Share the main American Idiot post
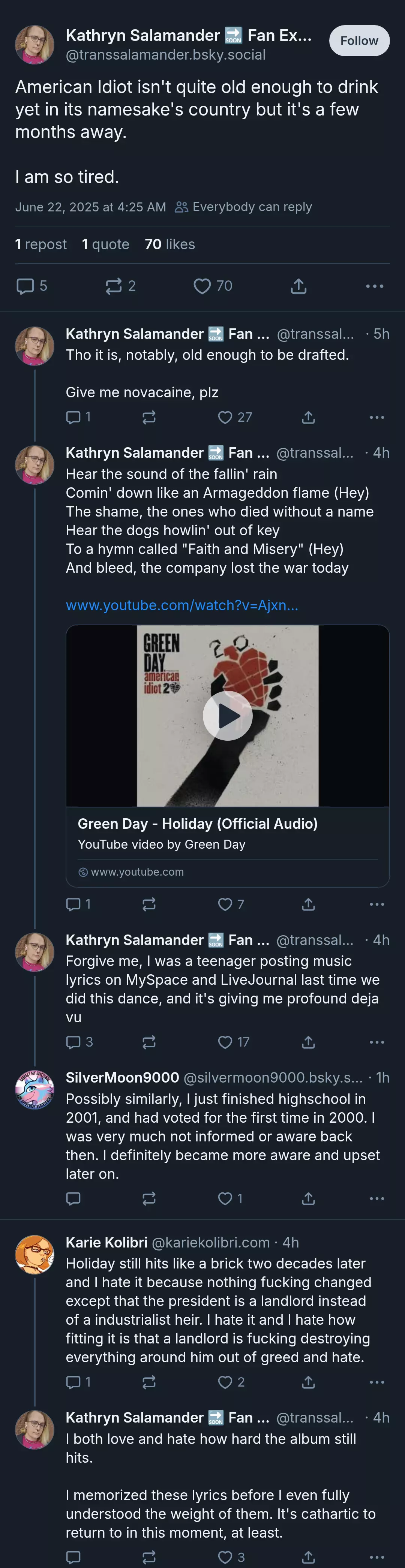The height and width of the screenshot is (1568, 405). pyautogui.click(x=298, y=286)
